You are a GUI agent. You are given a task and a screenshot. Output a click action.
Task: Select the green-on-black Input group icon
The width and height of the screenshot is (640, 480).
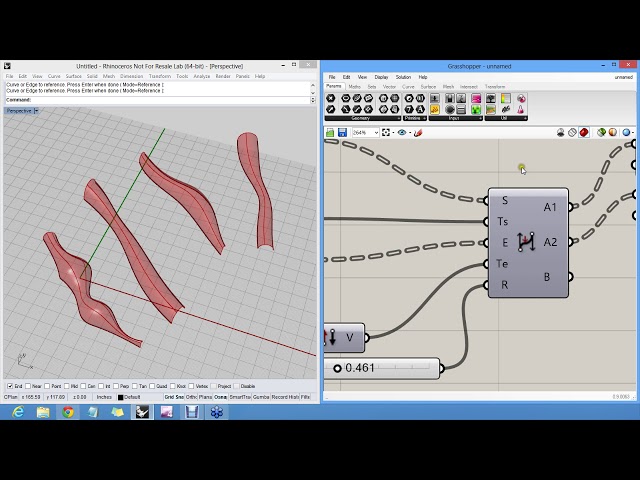[476, 109]
